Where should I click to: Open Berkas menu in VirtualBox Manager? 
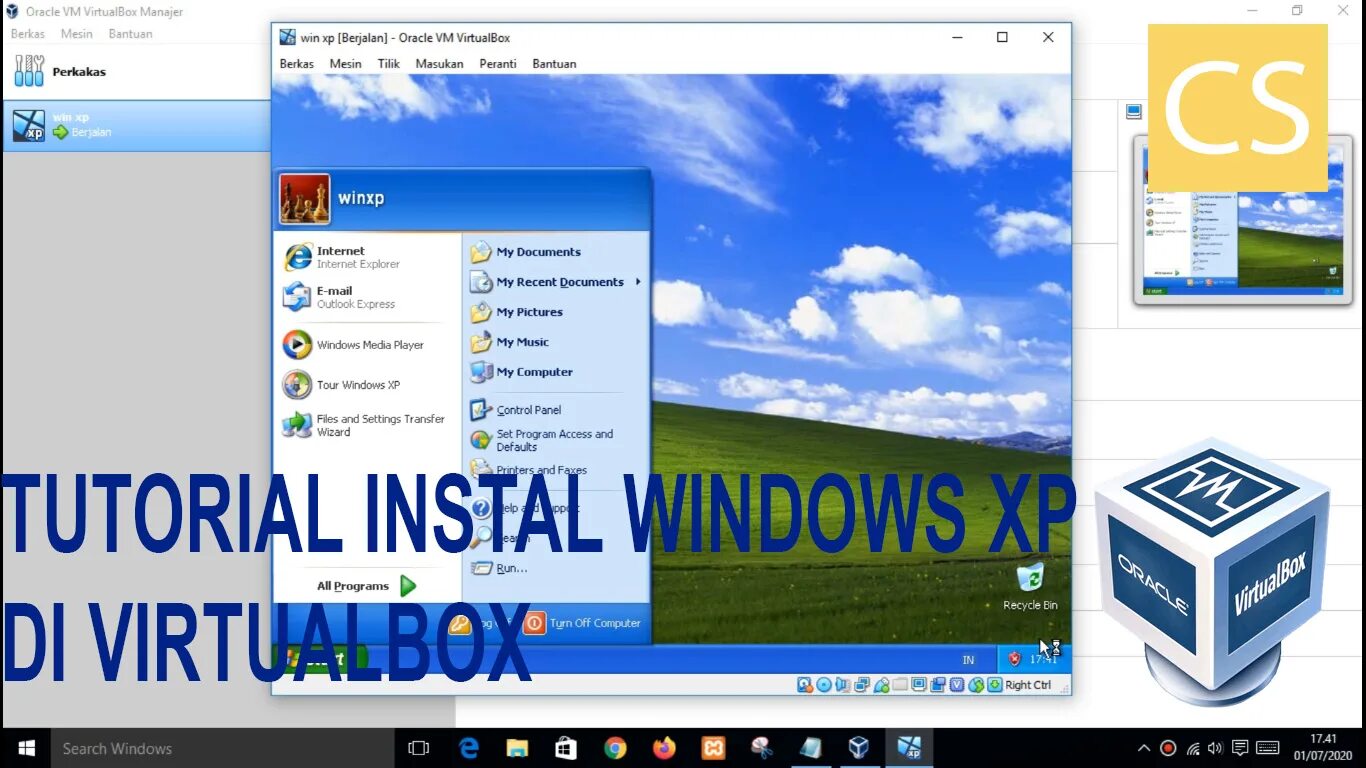27,34
